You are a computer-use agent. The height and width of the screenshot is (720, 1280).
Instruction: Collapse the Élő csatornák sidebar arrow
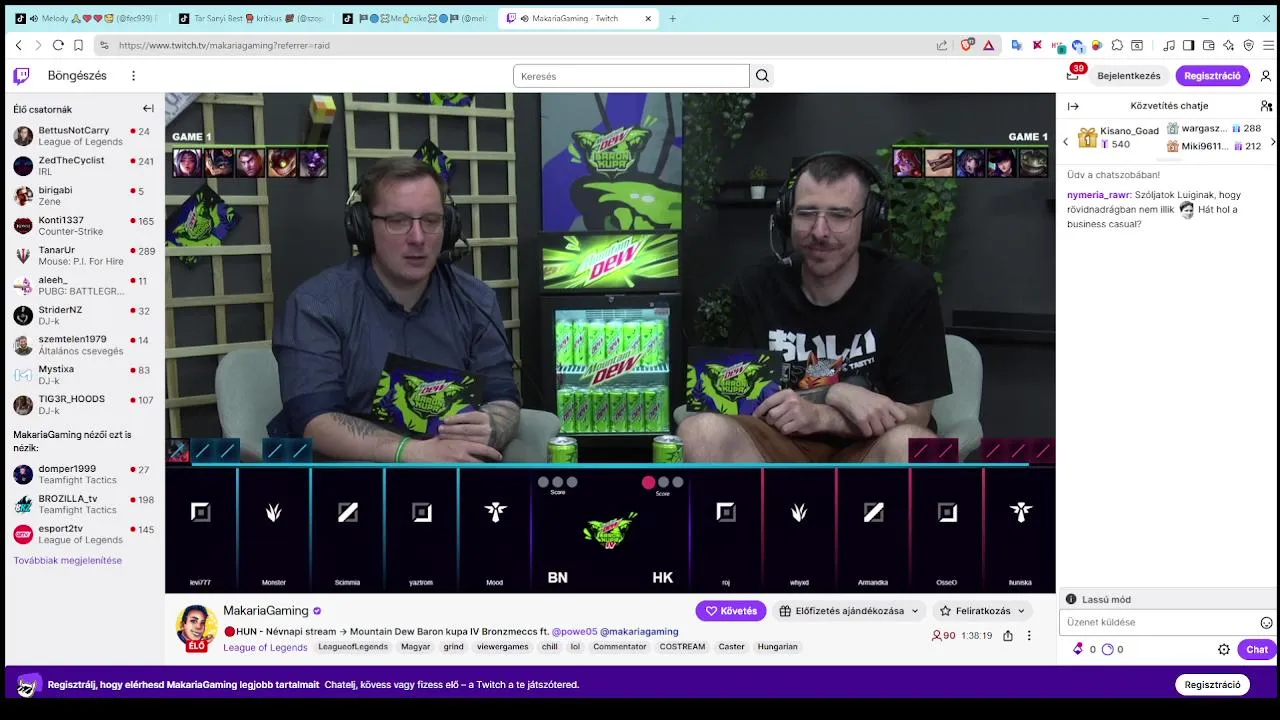pyautogui.click(x=148, y=109)
